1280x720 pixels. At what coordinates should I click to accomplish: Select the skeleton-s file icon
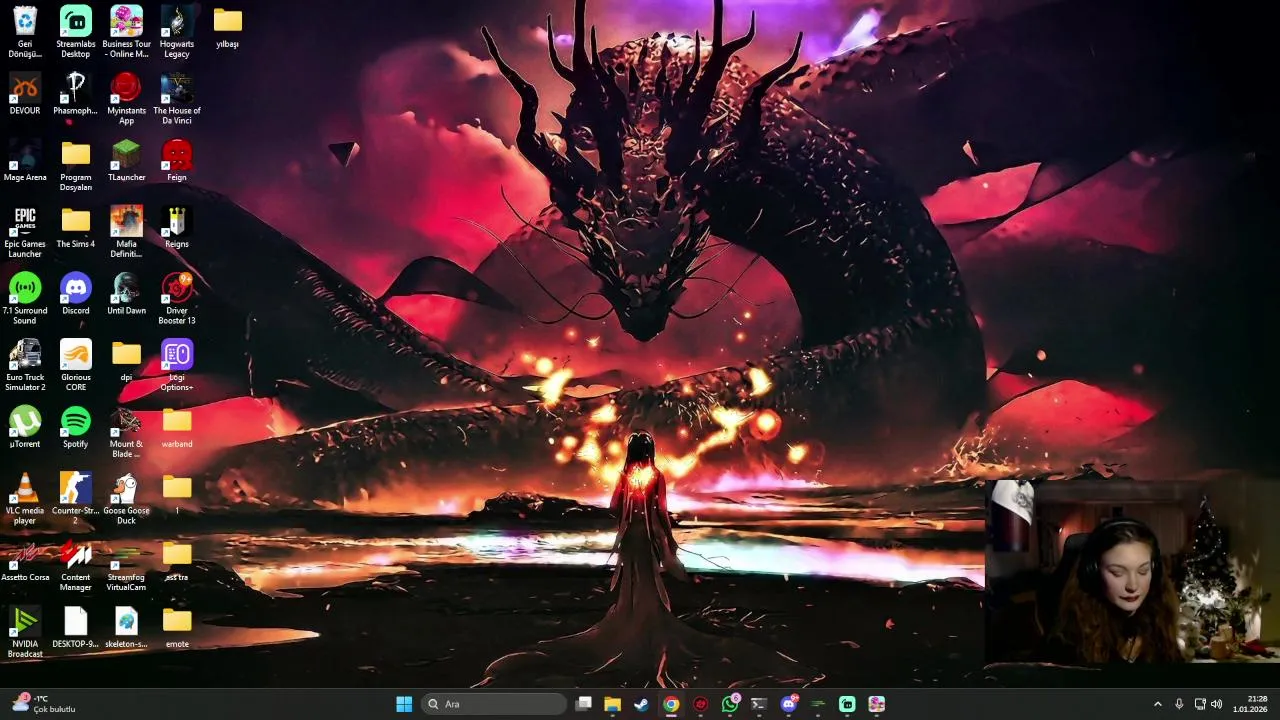[126, 627]
